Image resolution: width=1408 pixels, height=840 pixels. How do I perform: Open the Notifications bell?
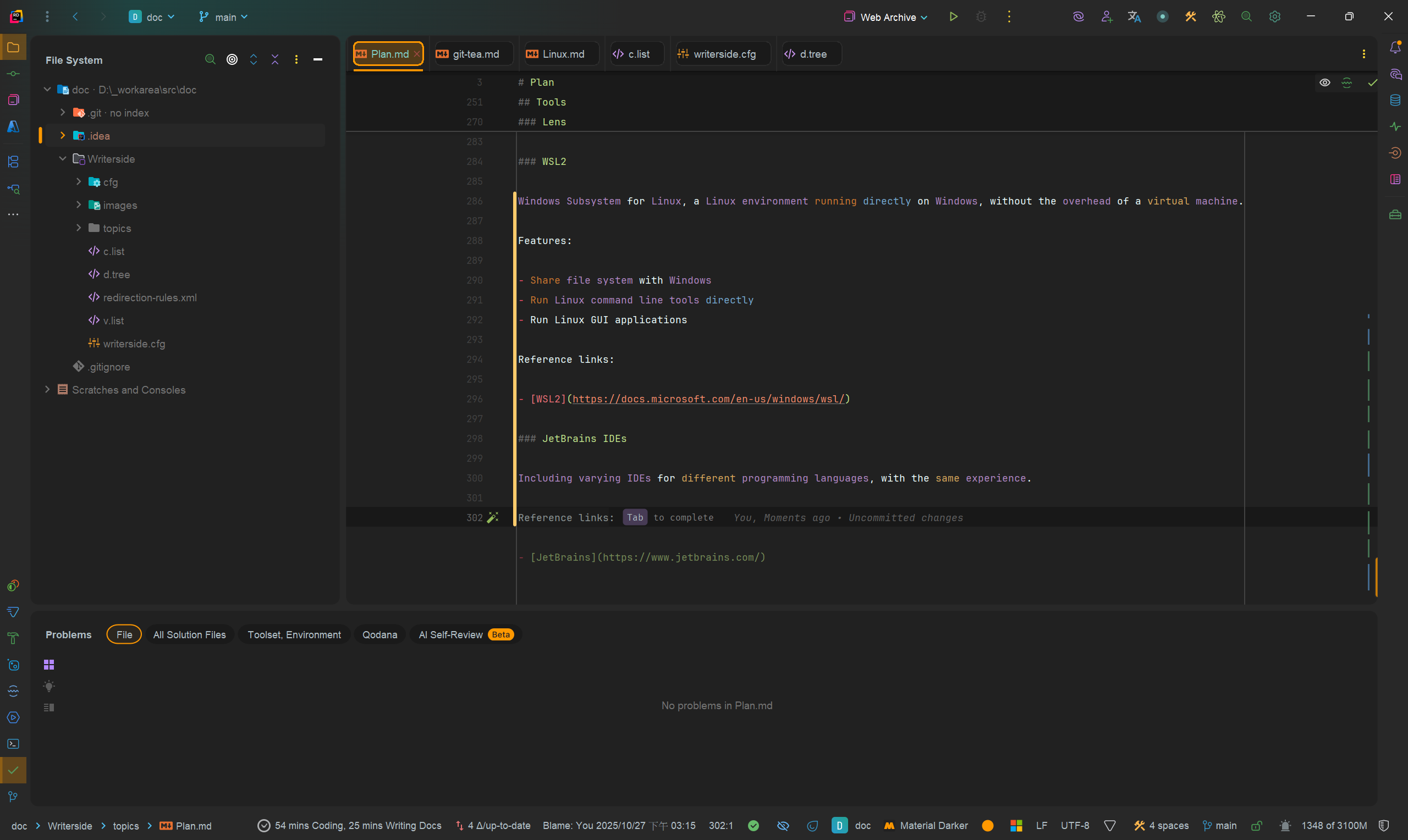click(x=1395, y=47)
